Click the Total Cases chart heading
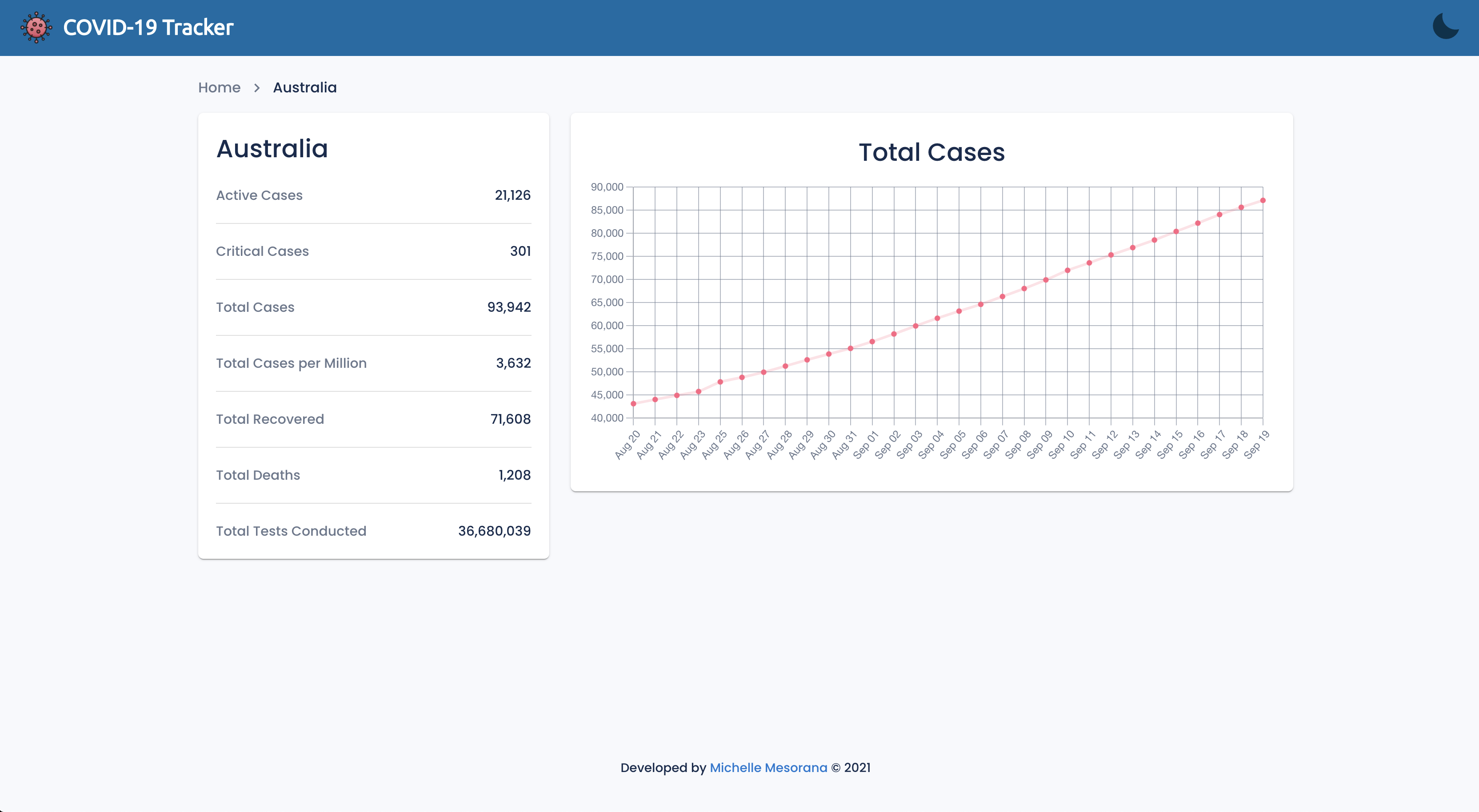Screen dimensions: 1479x812 coord(931,153)
